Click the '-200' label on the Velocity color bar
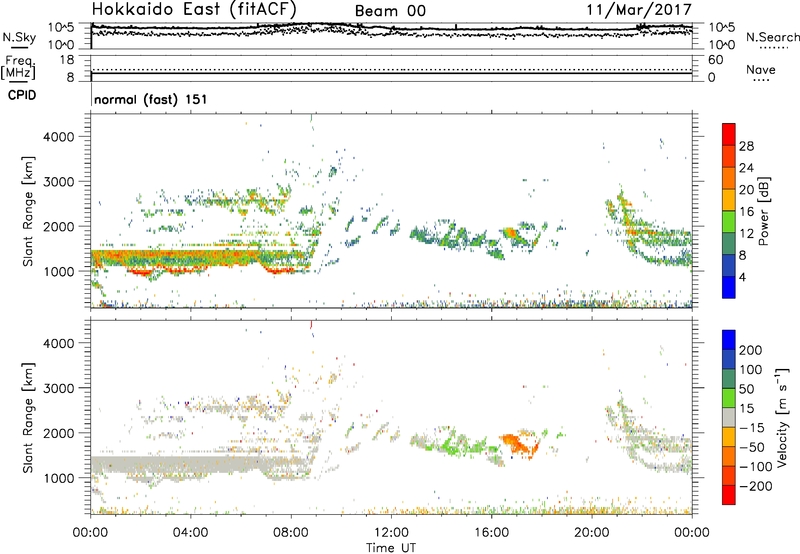The width and height of the screenshot is (800, 554). click(755, 486)
